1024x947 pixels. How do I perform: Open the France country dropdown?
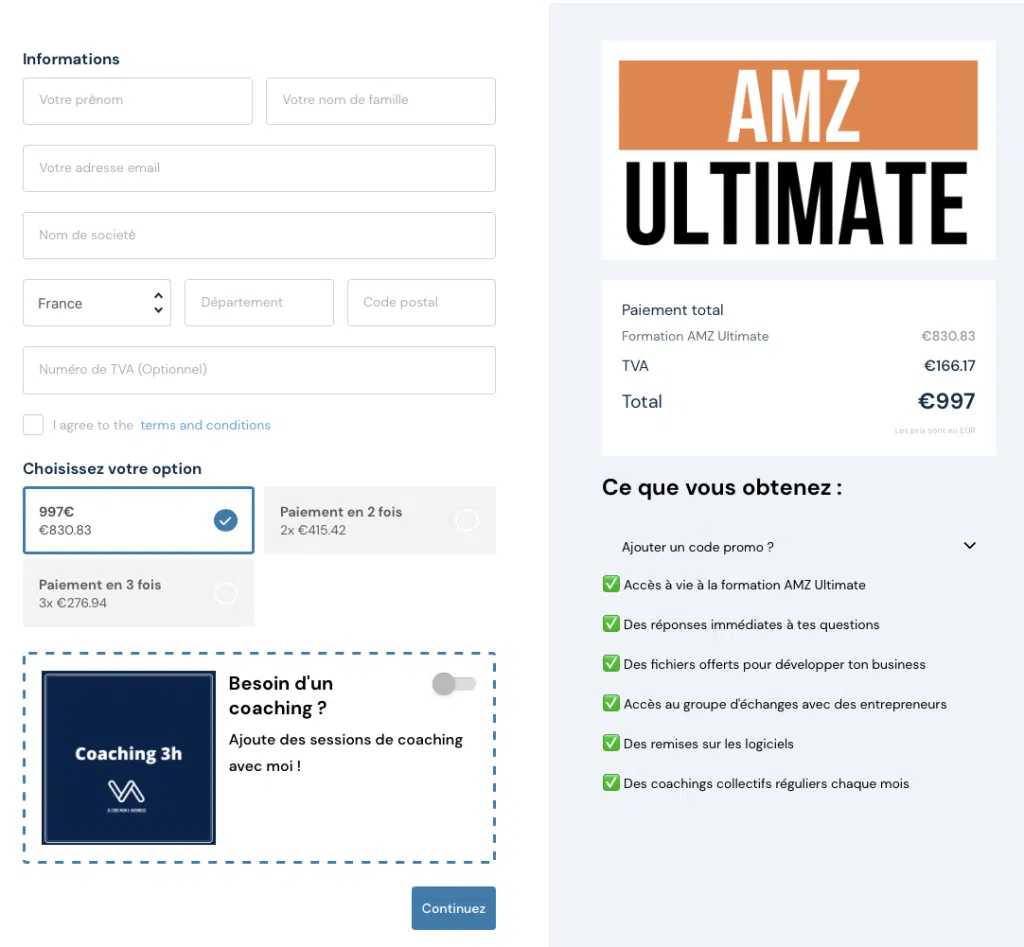pos(97,303)
